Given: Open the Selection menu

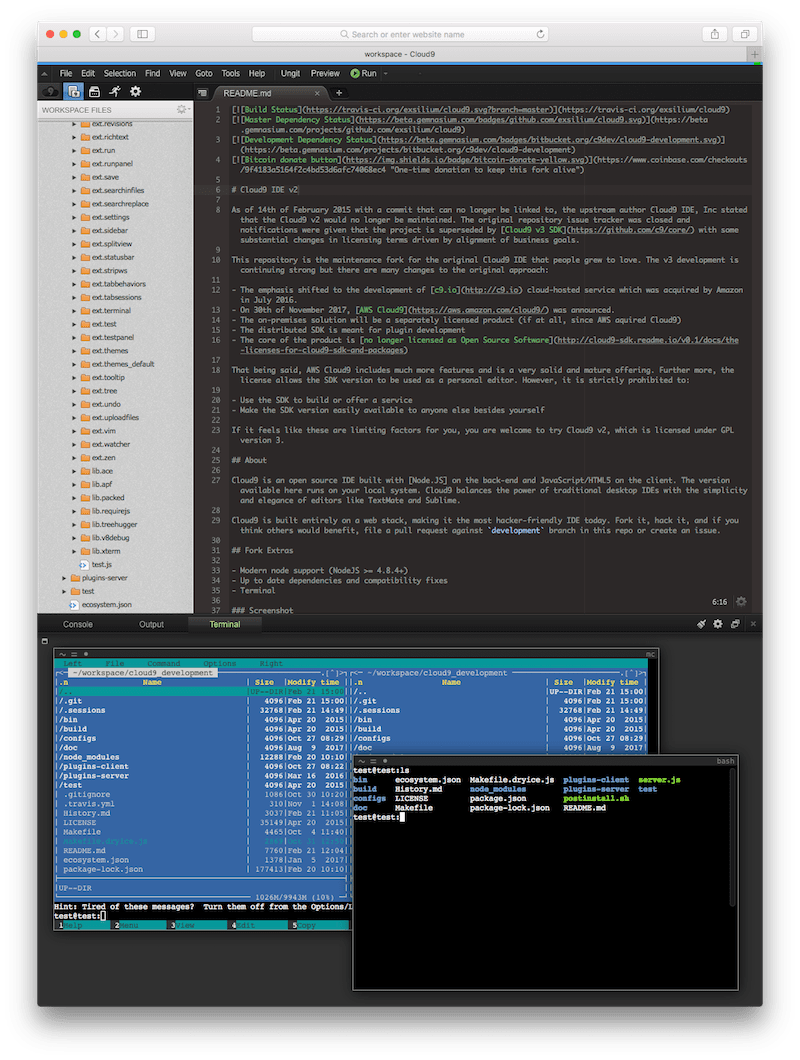Looking at the screenshot, I should [x=120, y=74].
